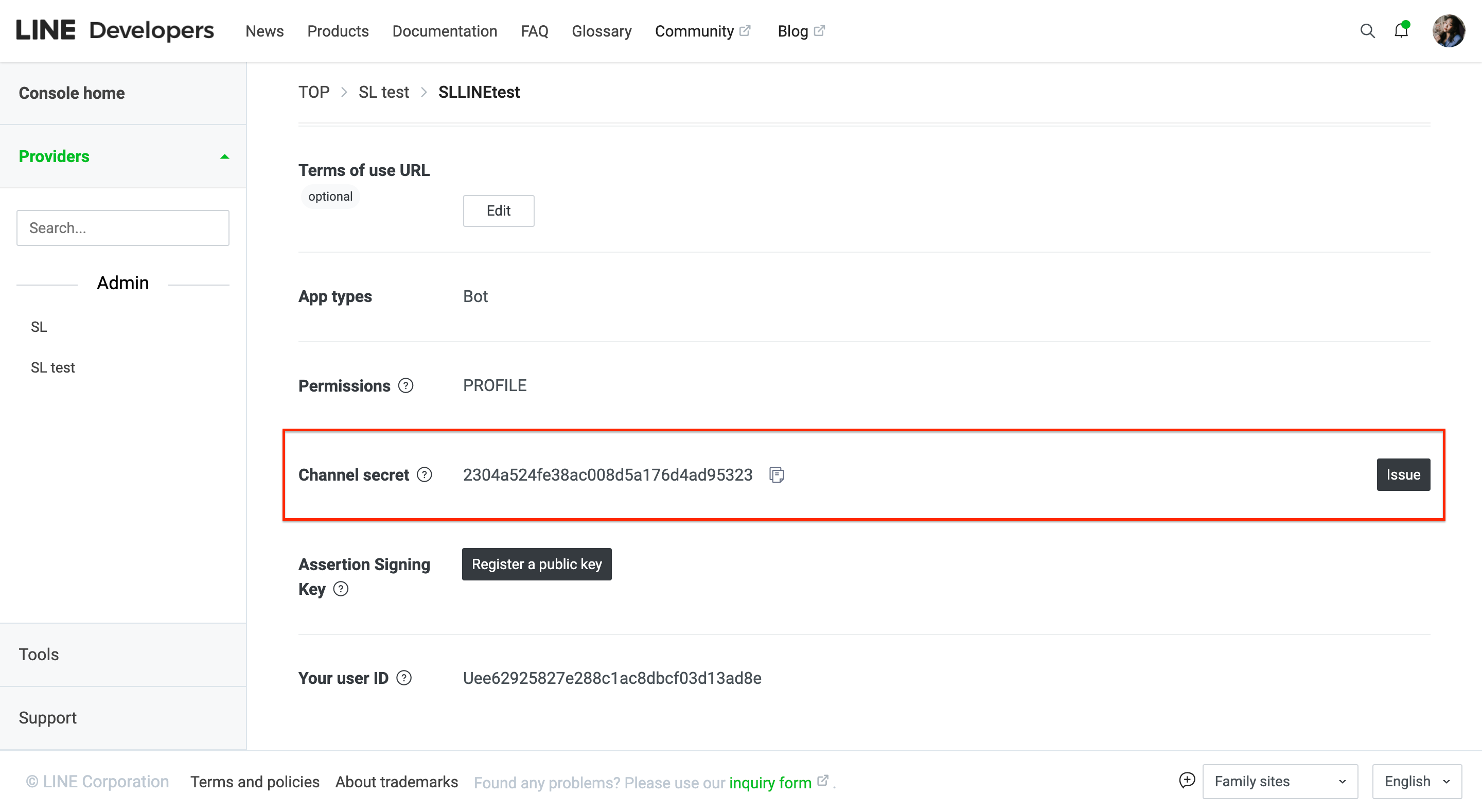Go to News in top navigation
Screen dimensions: 1482x812
[x=264, y=31]
